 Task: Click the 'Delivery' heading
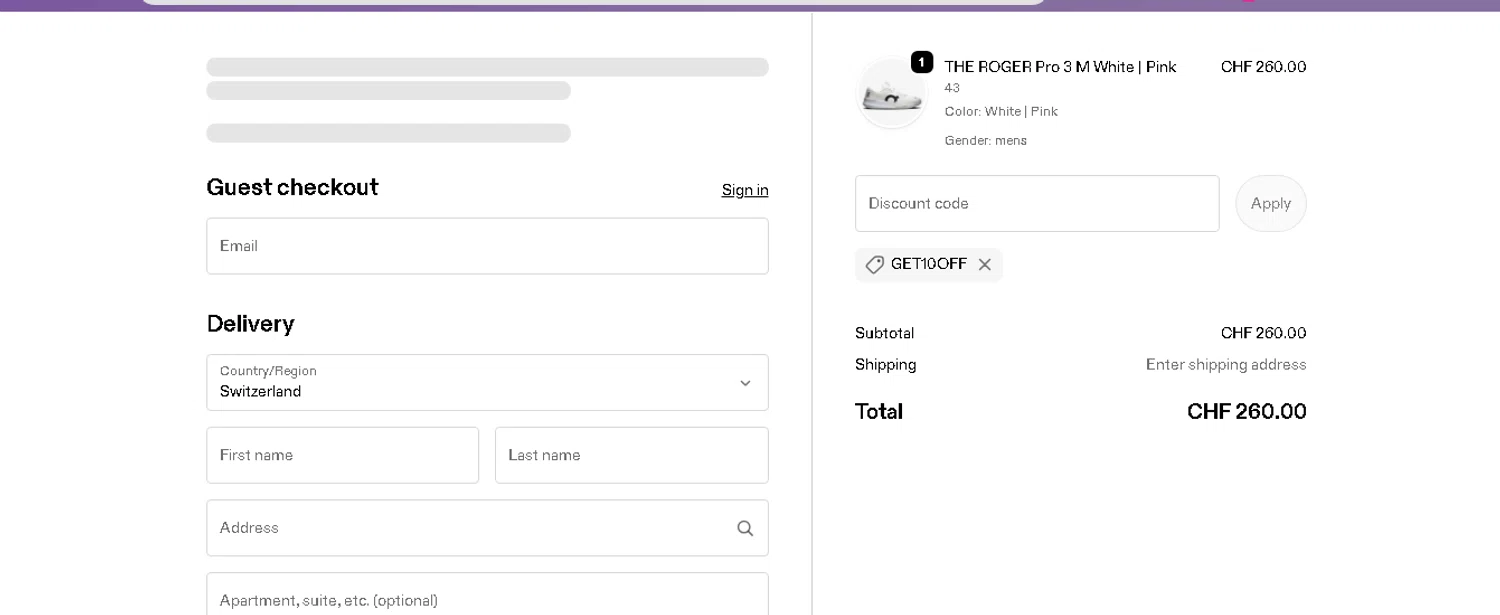tap(250, 324)
